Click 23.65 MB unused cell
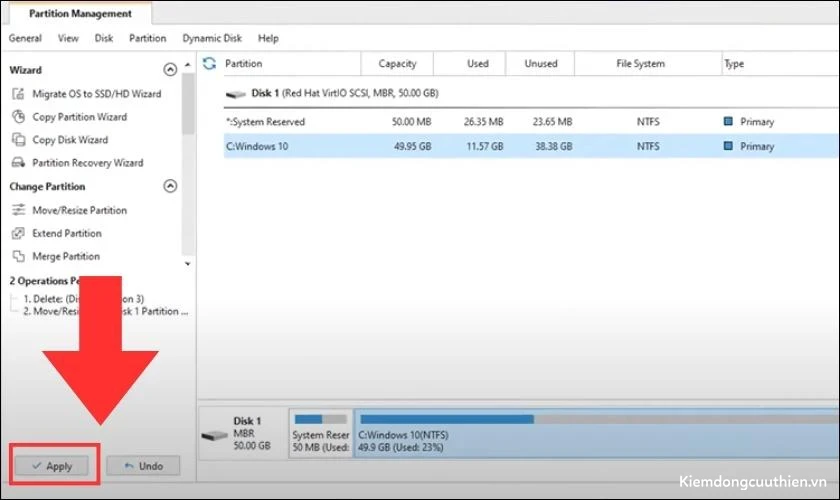 (552, 122)
